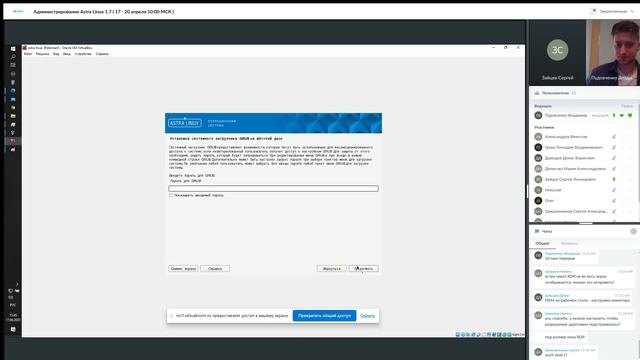Show hidden tray icons chevron in the taskbar
The image size is (640, 360).
17,284
